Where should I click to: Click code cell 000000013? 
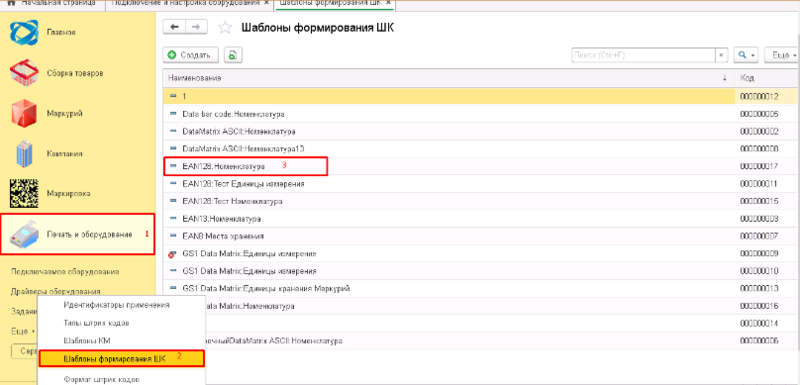[759, 289]
